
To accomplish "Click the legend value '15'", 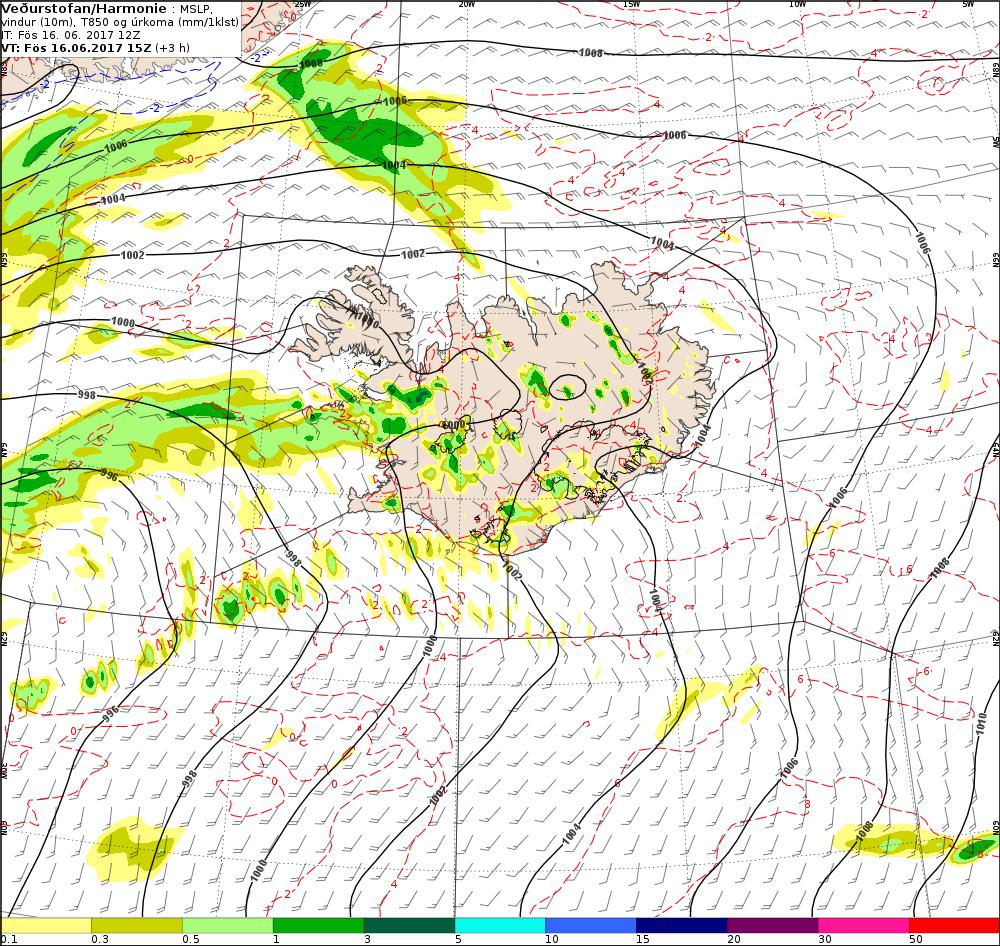I will 642,940.
